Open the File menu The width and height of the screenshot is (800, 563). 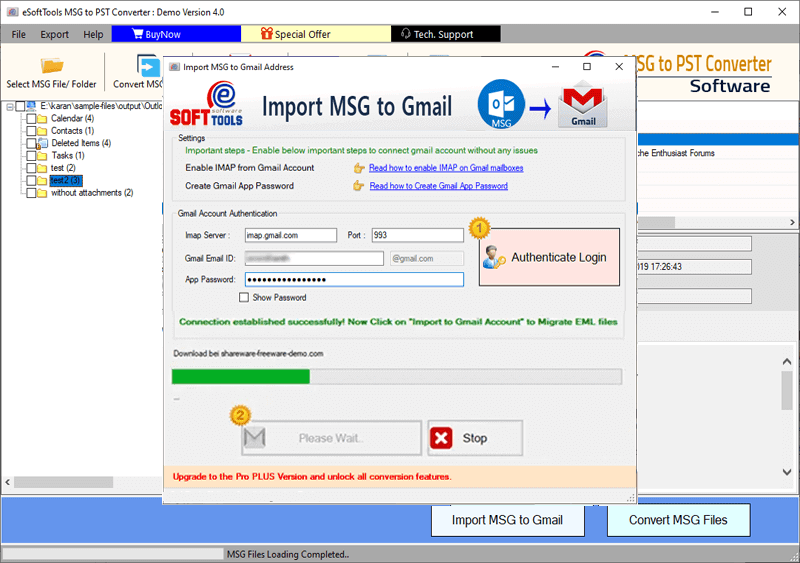coord(18,34)
